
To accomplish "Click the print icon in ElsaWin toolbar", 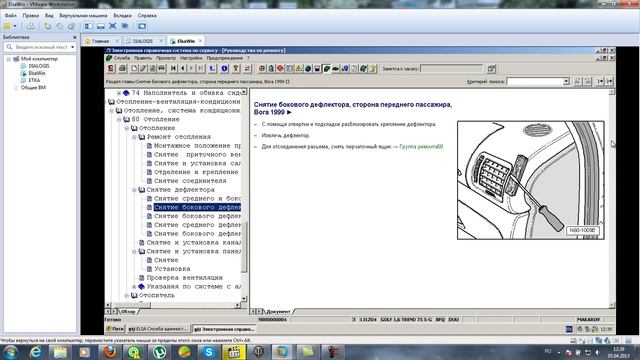I will click(122, 69).
